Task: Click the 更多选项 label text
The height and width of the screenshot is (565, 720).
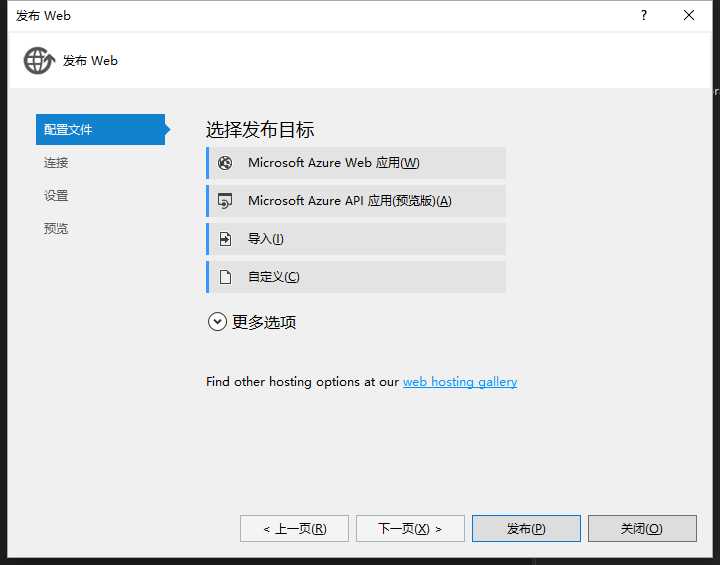Action: (x=264, y=322)
